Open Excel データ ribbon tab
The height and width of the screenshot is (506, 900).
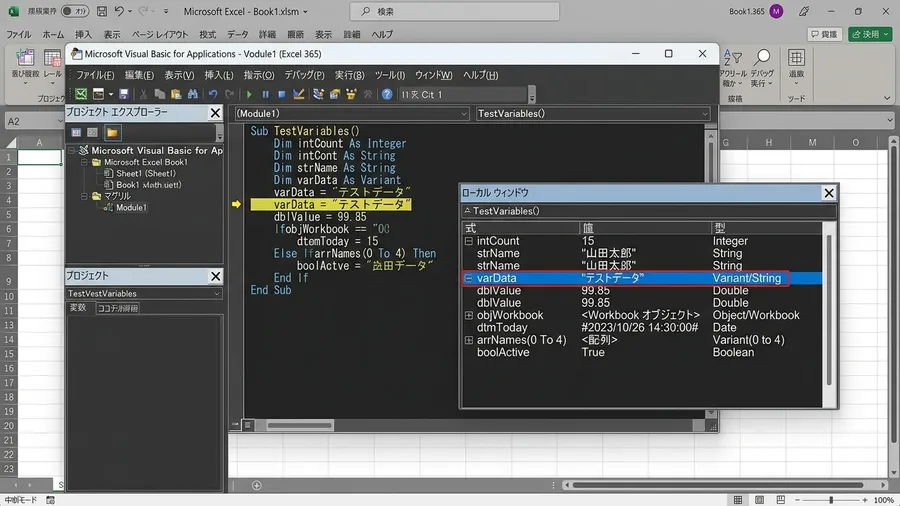tap(237, 34)
